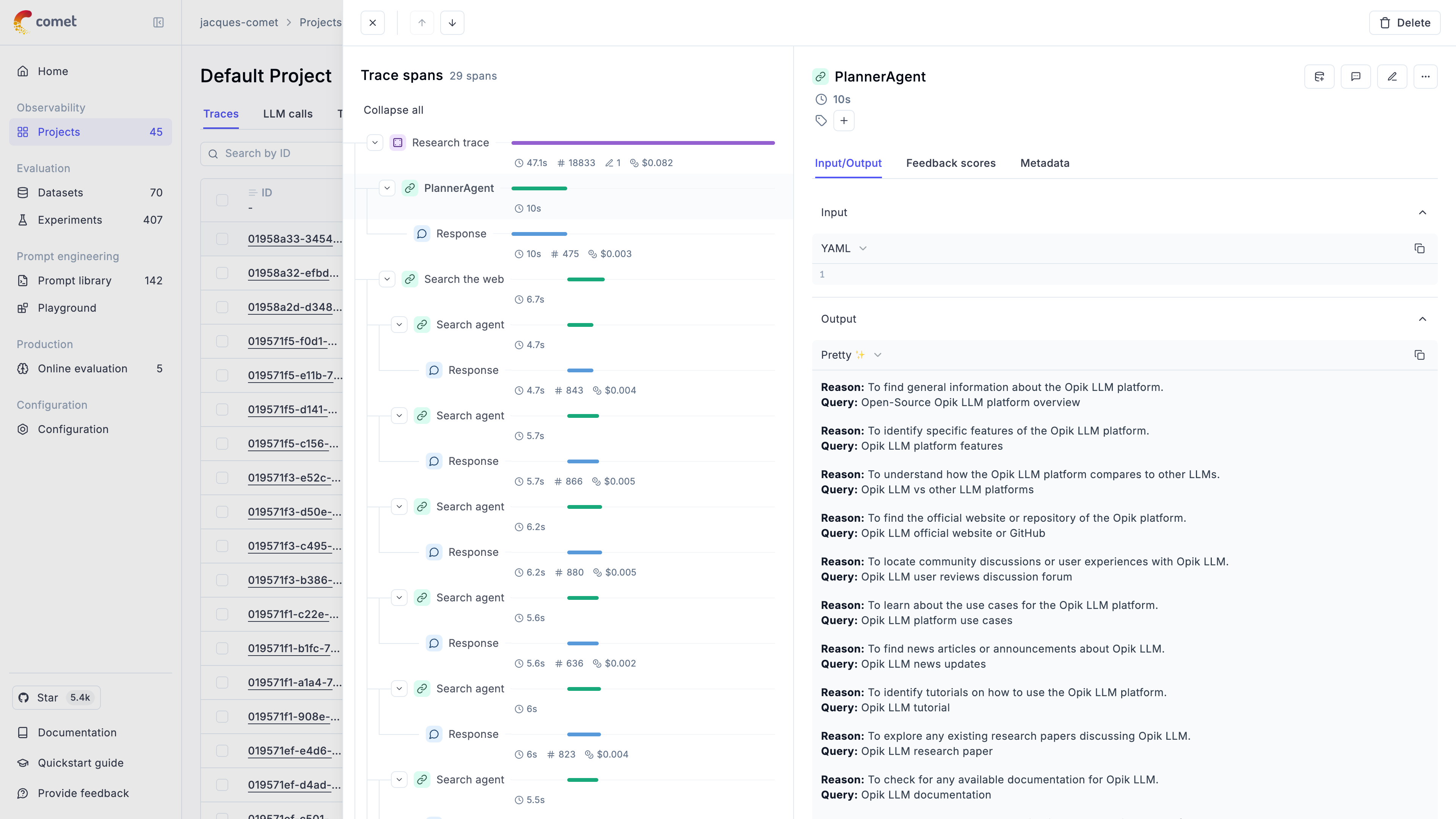The image size is (1456, 819).
Task: Collapse the Research trace node
Action: click(x=375, y=143)
